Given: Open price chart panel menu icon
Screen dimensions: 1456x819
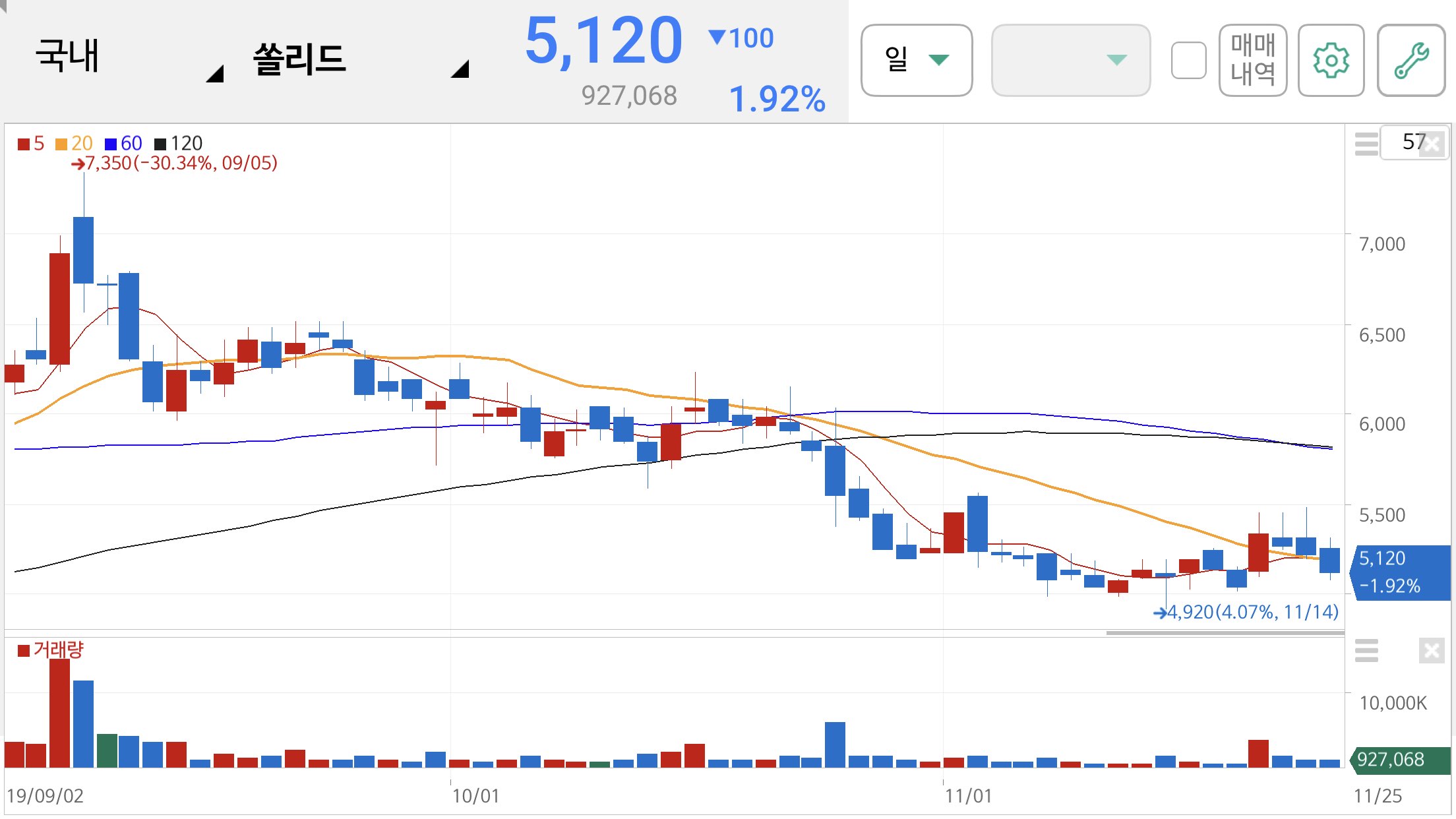Looking at the screenshot, I should pyautogui.click(x=1366, y=144).
